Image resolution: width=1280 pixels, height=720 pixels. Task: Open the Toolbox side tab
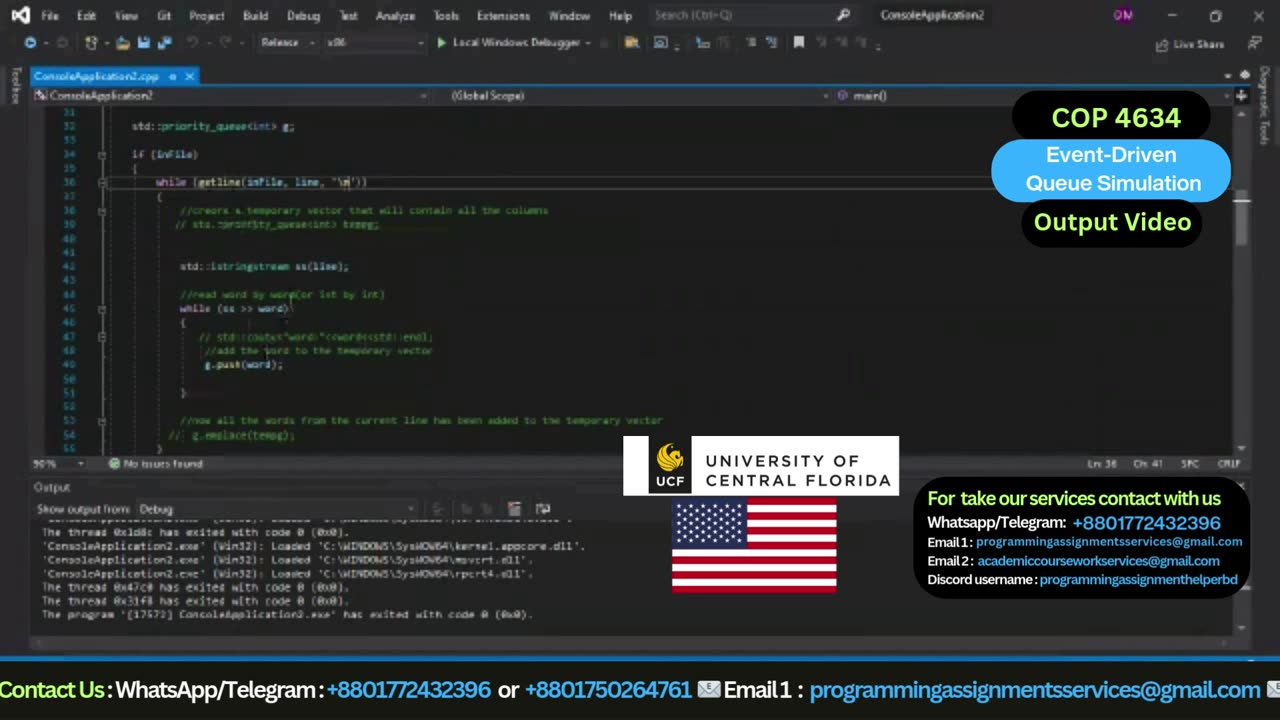click(x=15, y=87)
